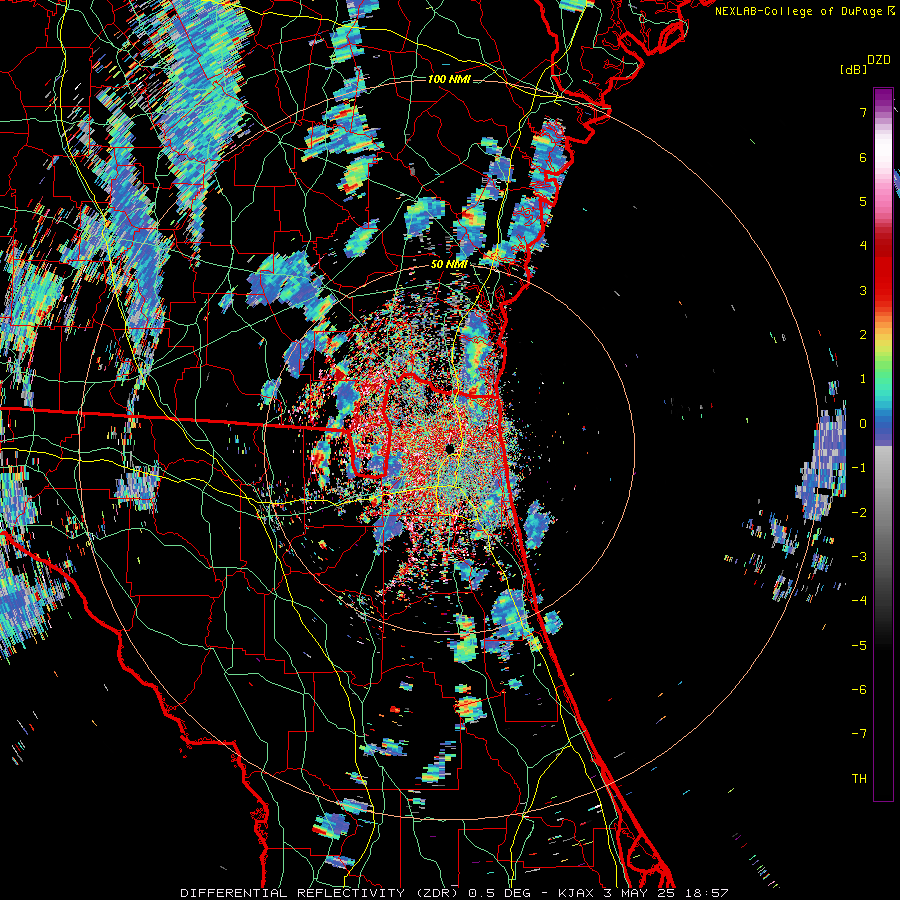This screenshot has width=900, height=900.
Task: Click the 50 NMI range ring label
Action: (449, 265)
